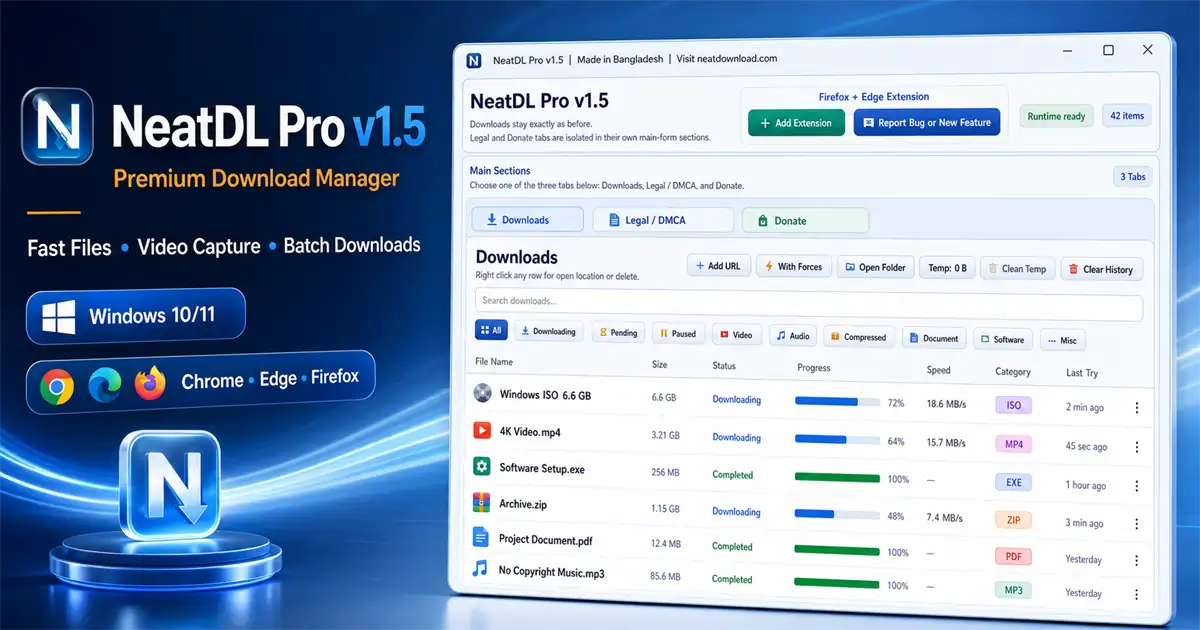Image resolution: width=1200 pixels, height=630 pixels.
Task: Open row menu for Windows ISO
Action: [1136, 407]
